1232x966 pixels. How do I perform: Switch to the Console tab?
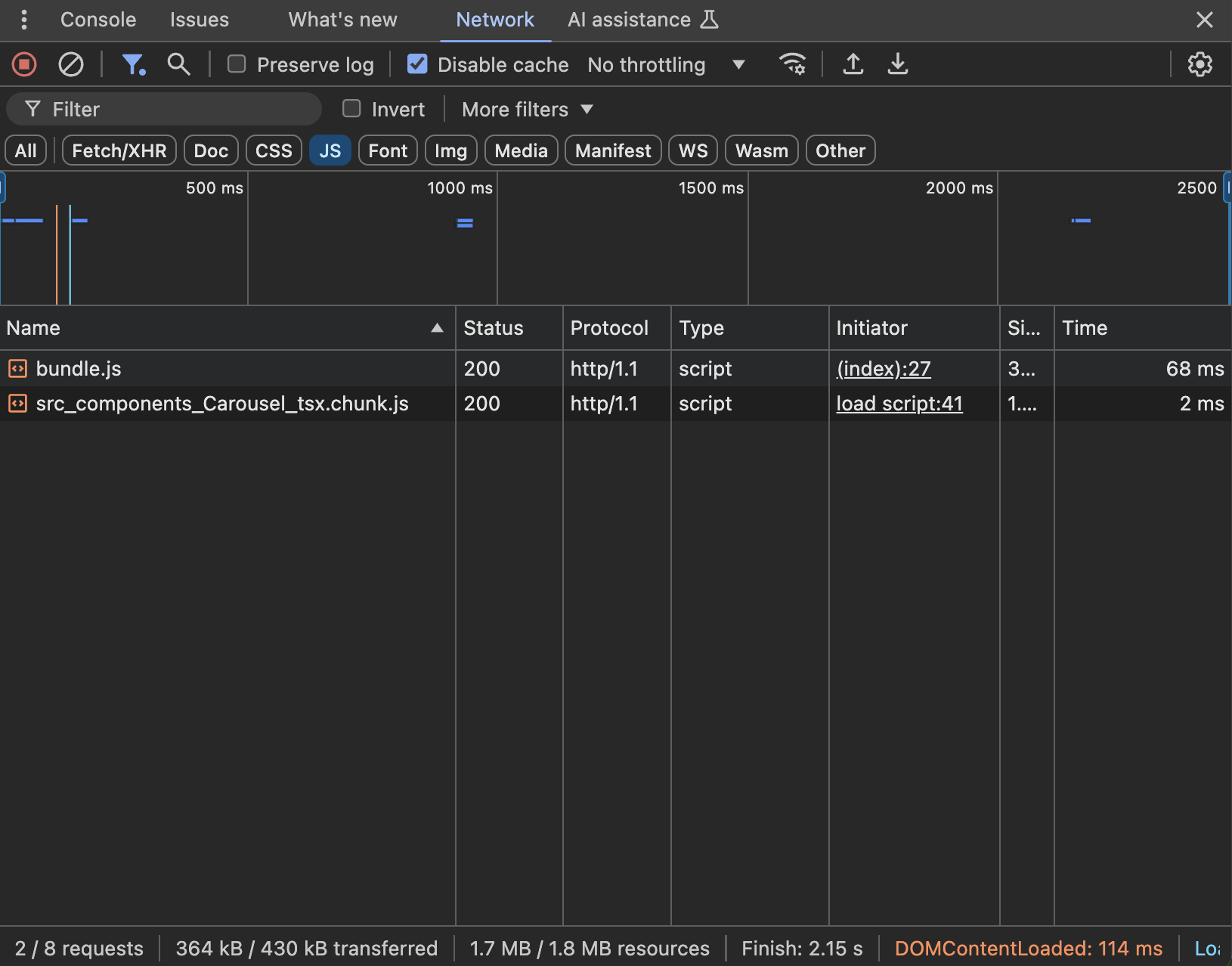(98, 20)
